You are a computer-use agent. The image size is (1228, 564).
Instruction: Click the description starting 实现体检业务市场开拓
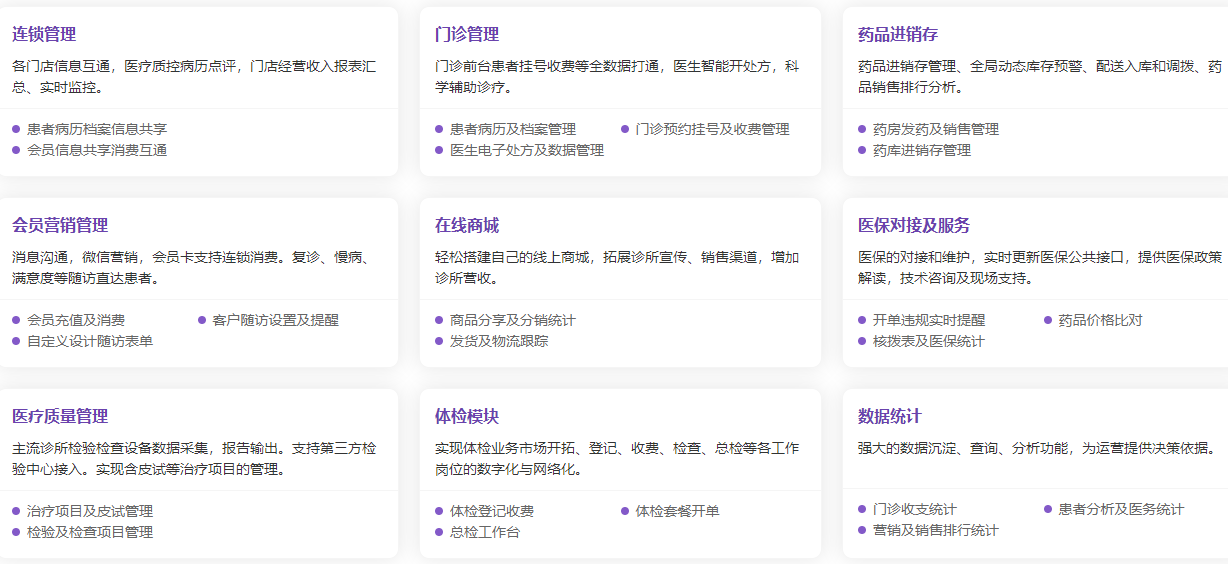pyautogui.click(x=617, y=459)
